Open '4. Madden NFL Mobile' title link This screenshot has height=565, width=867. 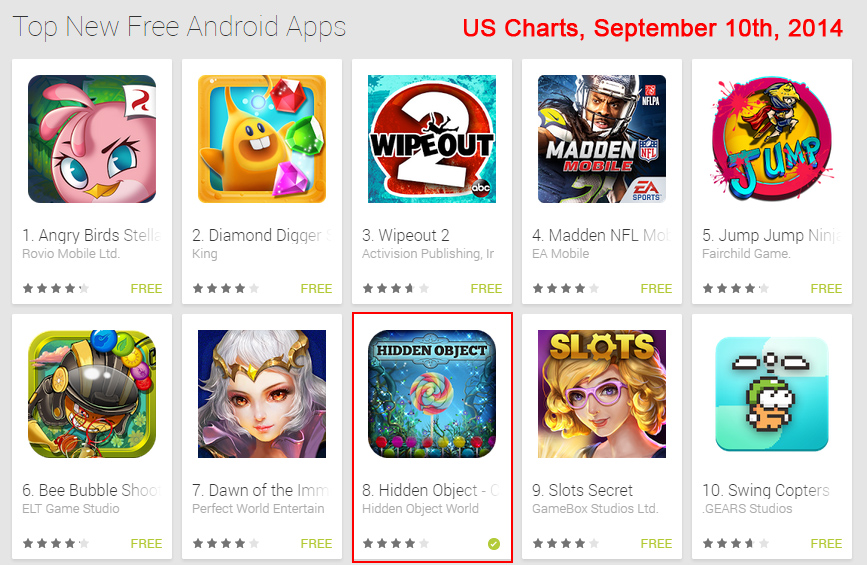pos(601,236)
